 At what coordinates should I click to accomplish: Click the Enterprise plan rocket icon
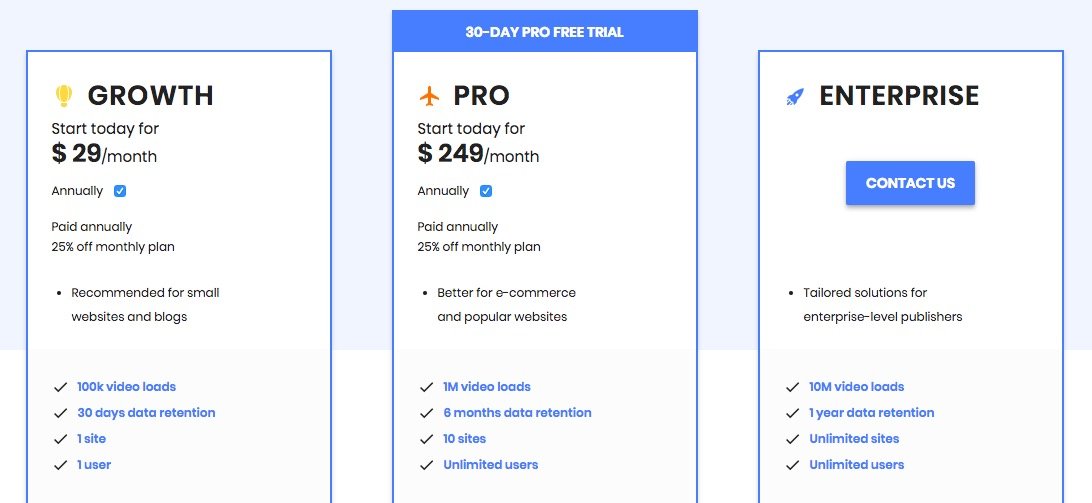tap(795, 97)
